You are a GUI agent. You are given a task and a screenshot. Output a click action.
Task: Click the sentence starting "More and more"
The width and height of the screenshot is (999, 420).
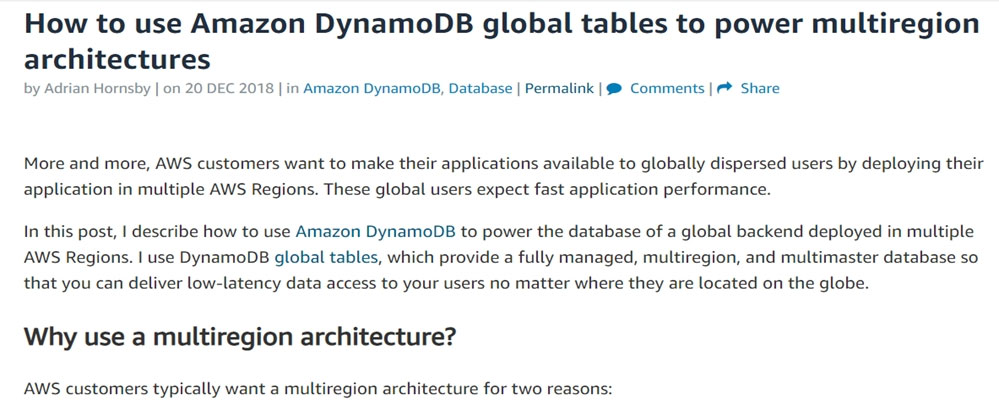pyautogui.click(x=400, y=163)
